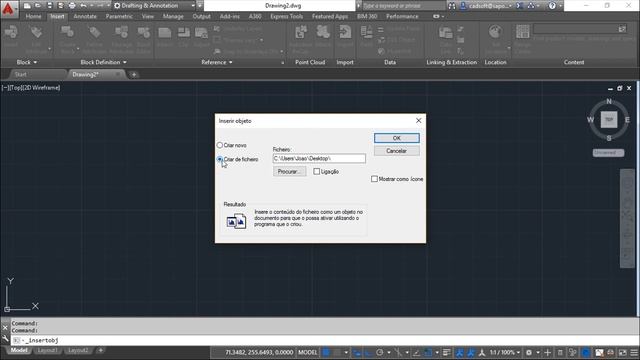The image size is (640, 360).
Task: Click the Ficheiro path input field
Action: [x=319, y=158]
